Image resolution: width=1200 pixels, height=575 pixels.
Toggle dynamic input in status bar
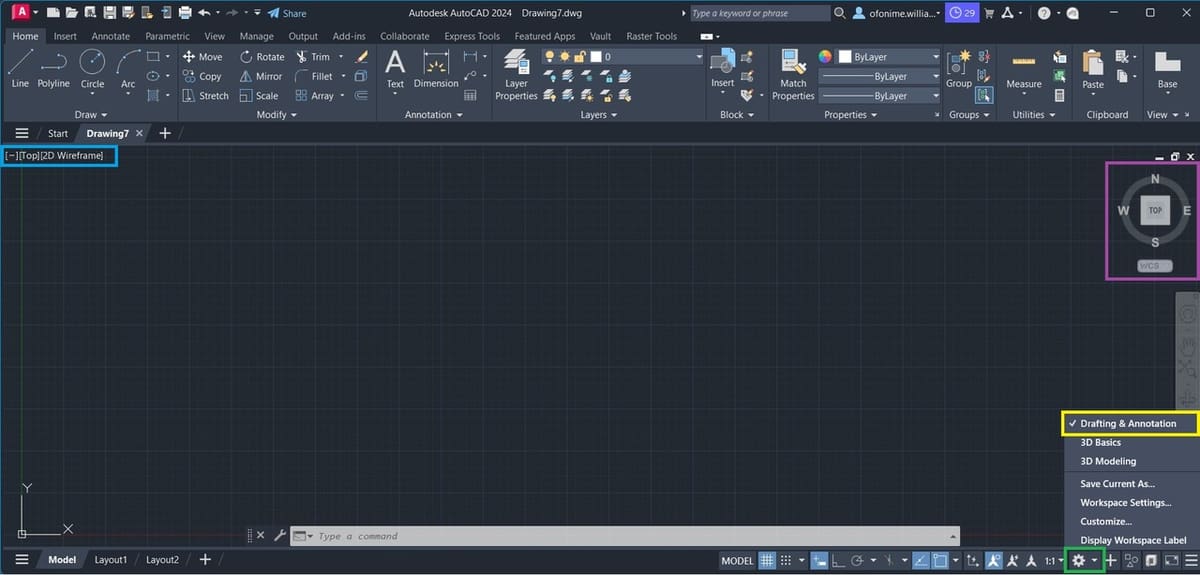(x=819, y=560)
